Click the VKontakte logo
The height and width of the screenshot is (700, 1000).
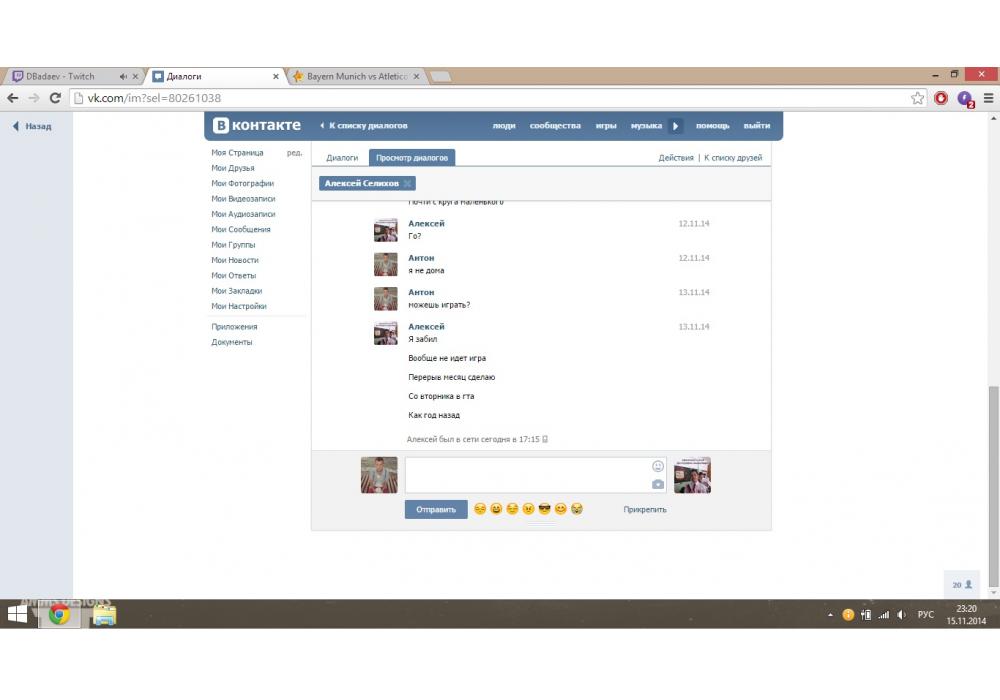[256, 126]
